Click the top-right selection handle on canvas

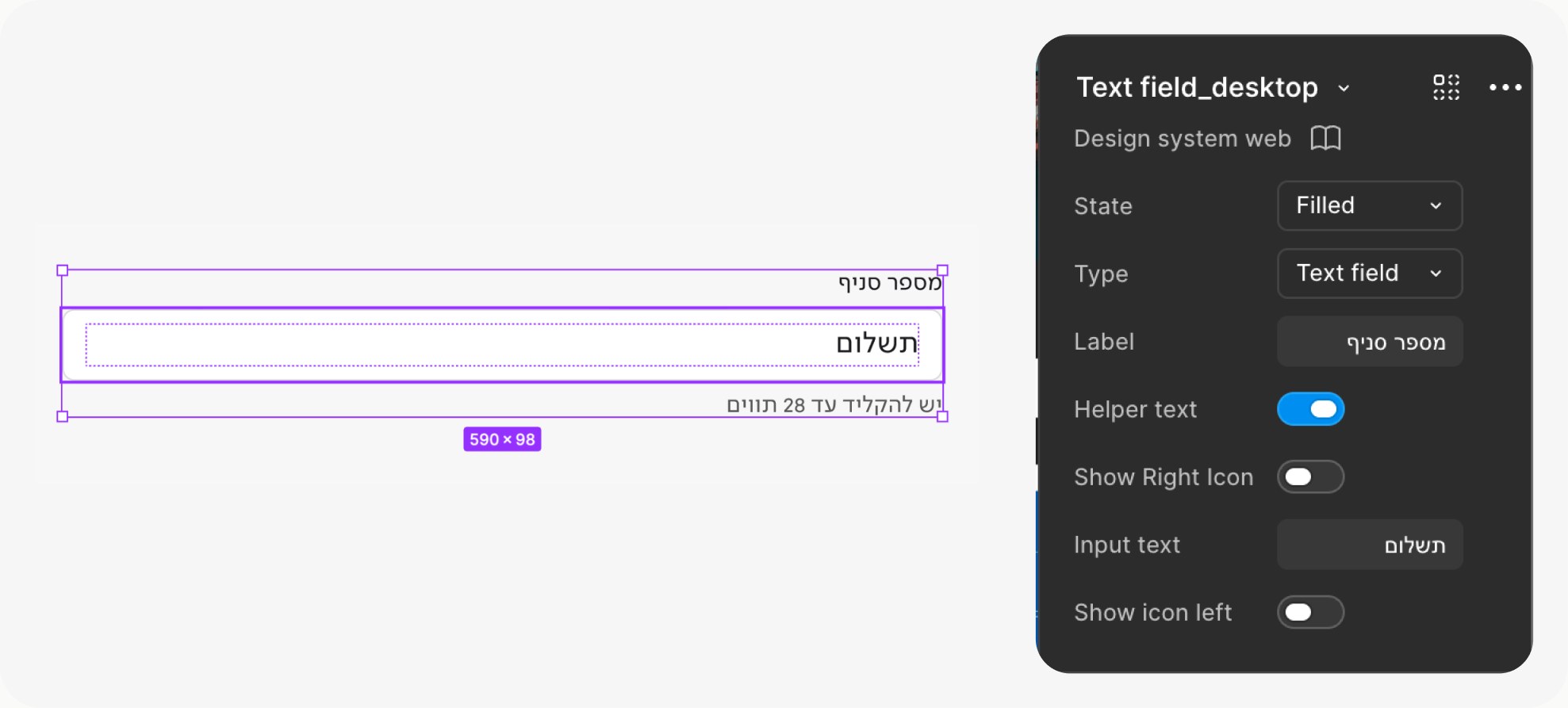tap(942, 270)
